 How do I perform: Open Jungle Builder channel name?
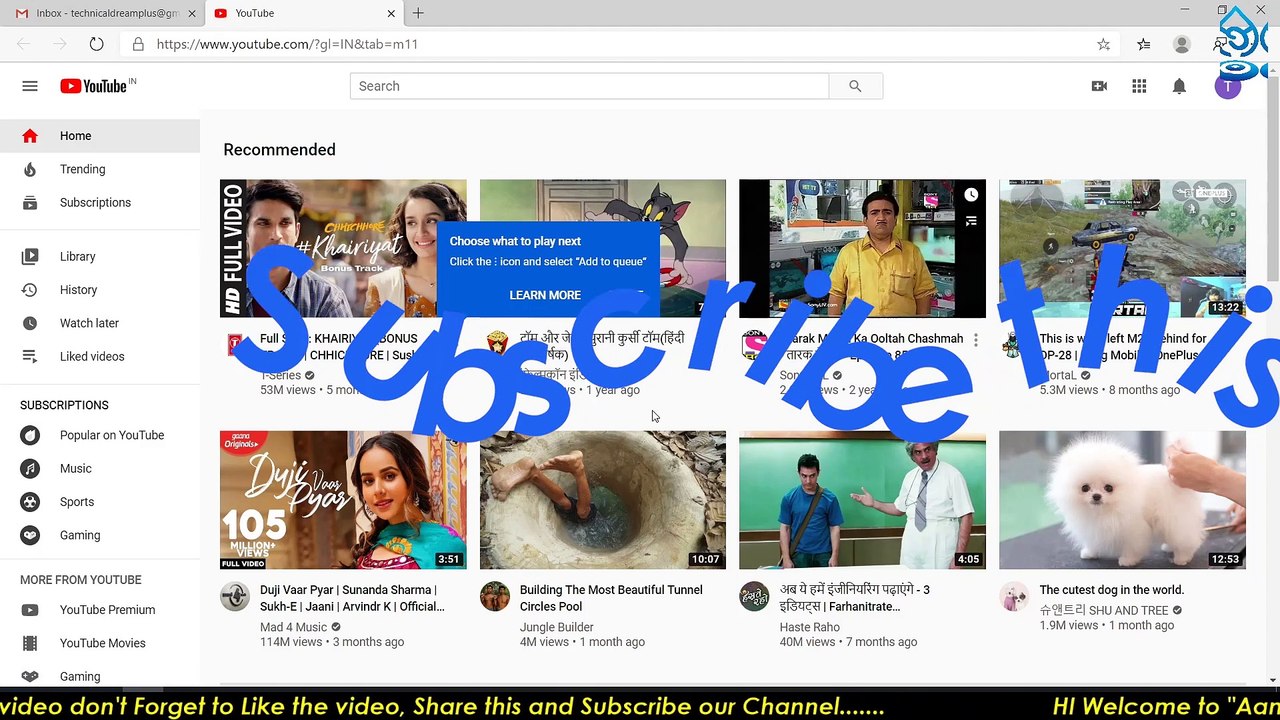pyautogui.click(x=556, y=627)
